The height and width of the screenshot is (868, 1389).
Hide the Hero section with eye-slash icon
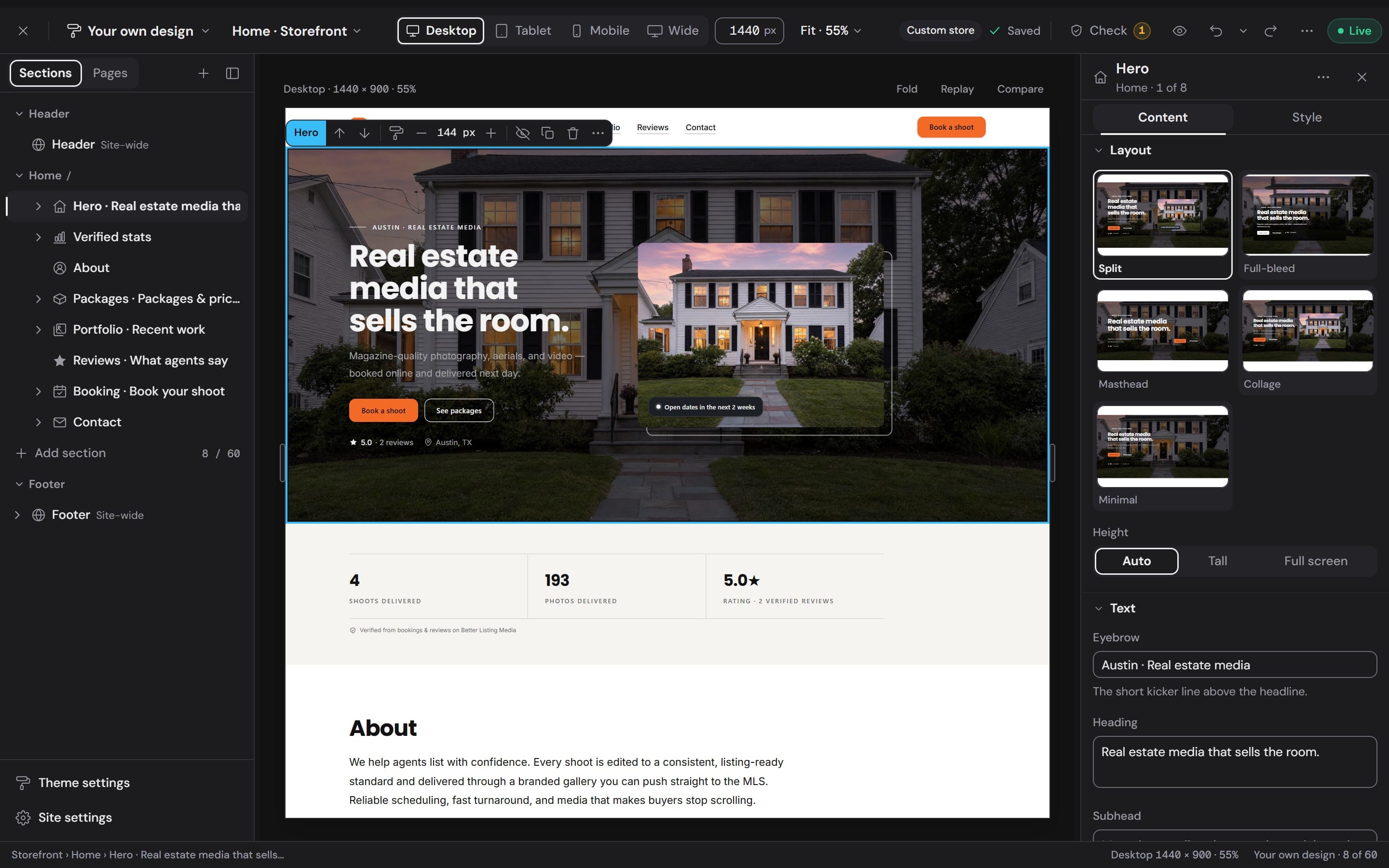[522, 133]
